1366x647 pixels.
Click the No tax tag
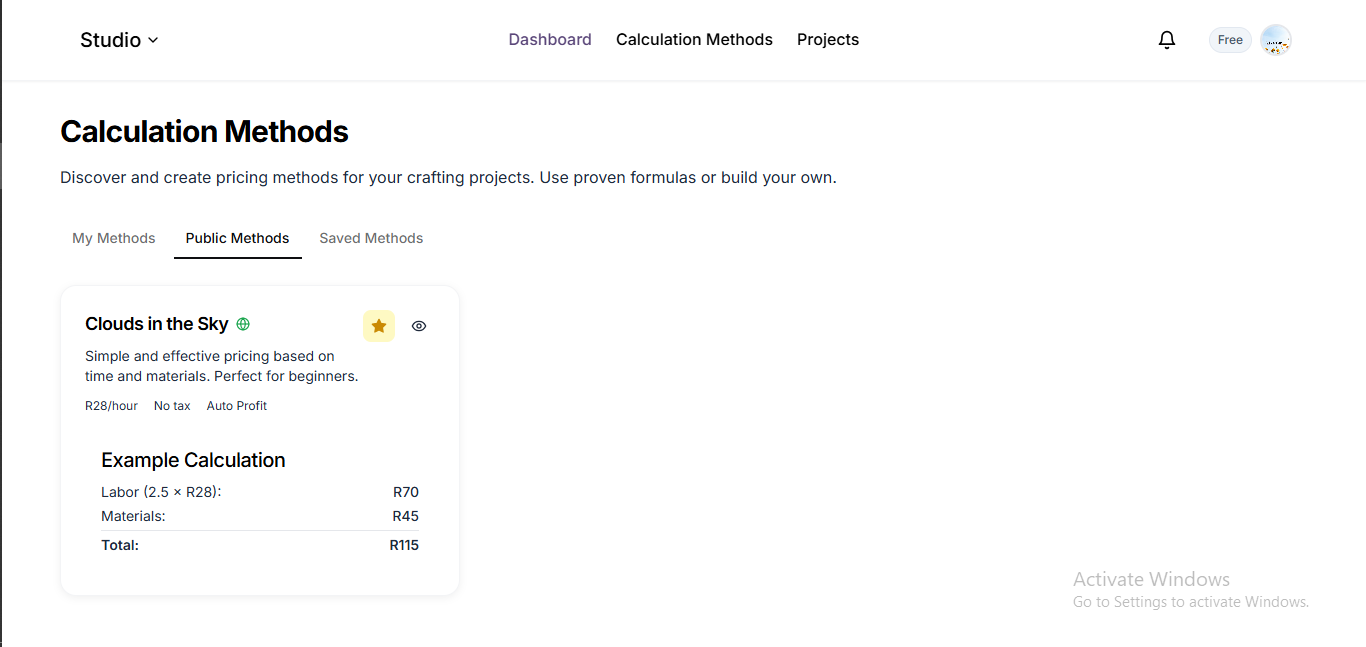pyautogui.click(x=172, y=406)
